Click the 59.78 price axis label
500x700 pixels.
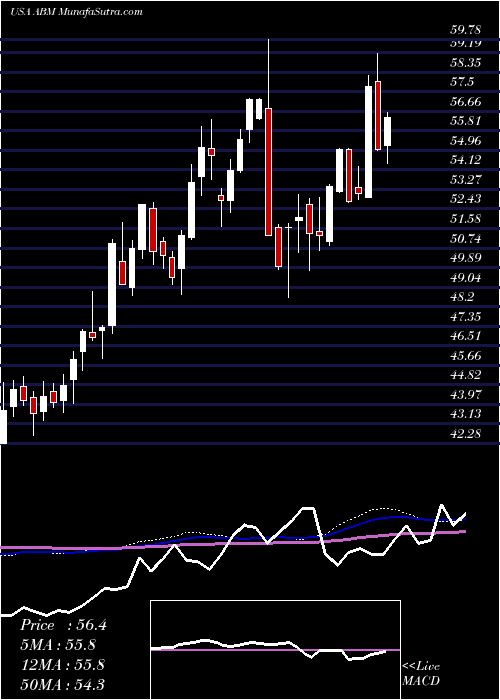pyautogui.click(x=466, y=30)
